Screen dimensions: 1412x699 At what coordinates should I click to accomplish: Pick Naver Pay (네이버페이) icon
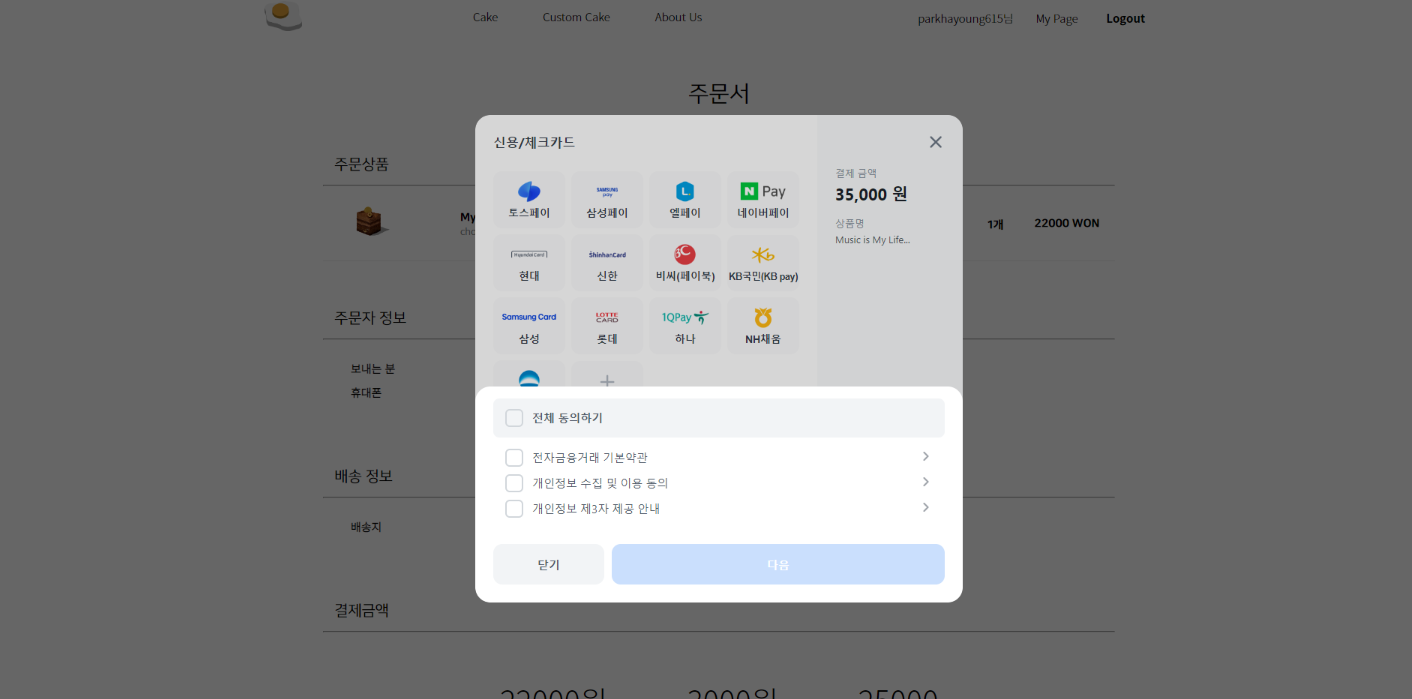763,199
